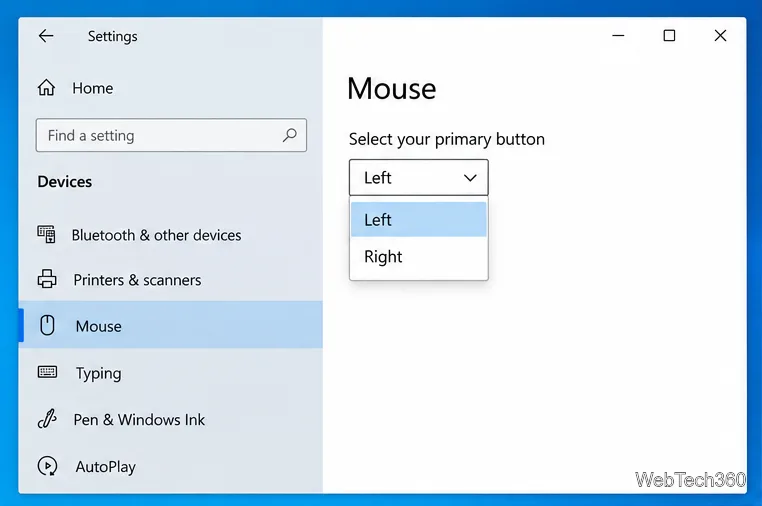
Task: Click the Home house icon
Action: [47, 88]
